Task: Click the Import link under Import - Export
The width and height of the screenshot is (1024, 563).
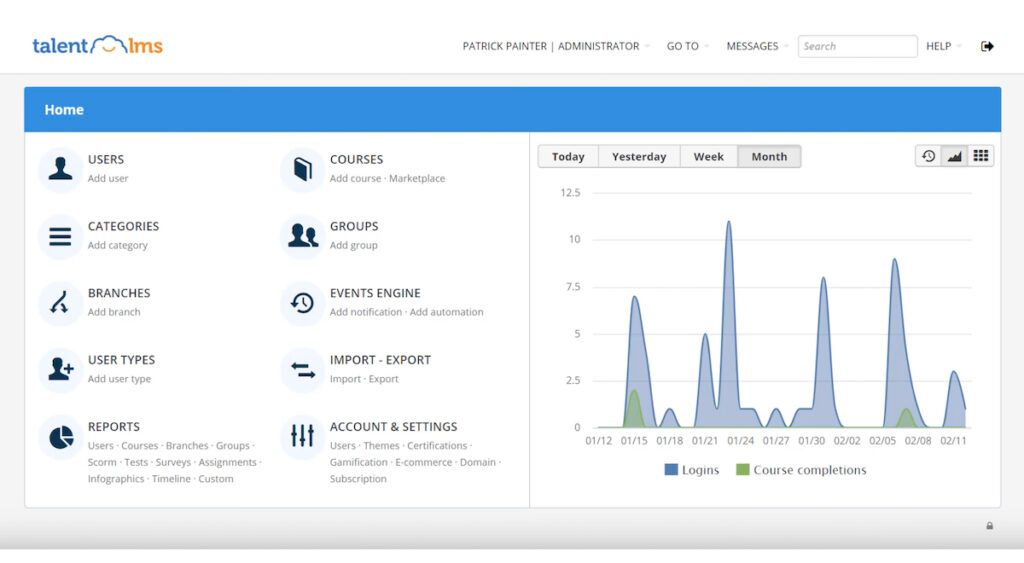Action: tap(345, 379)
